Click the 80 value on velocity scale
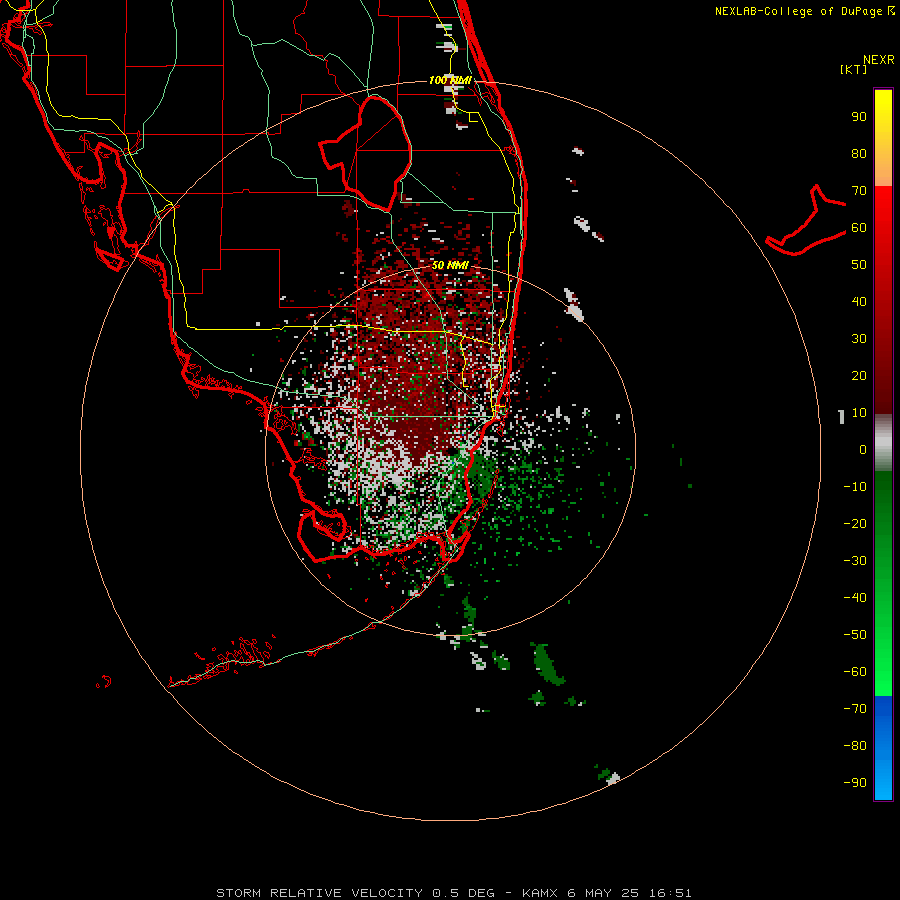 [x=859, y=153]
